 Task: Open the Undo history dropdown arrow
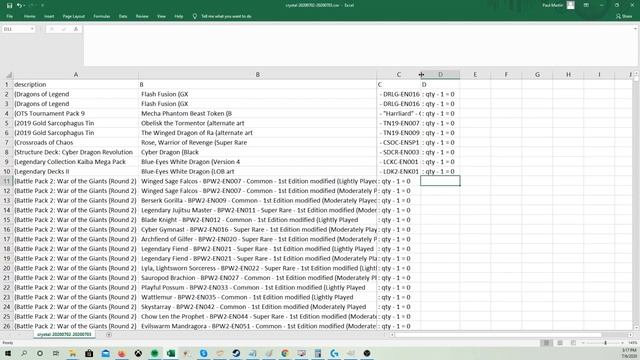24,5
